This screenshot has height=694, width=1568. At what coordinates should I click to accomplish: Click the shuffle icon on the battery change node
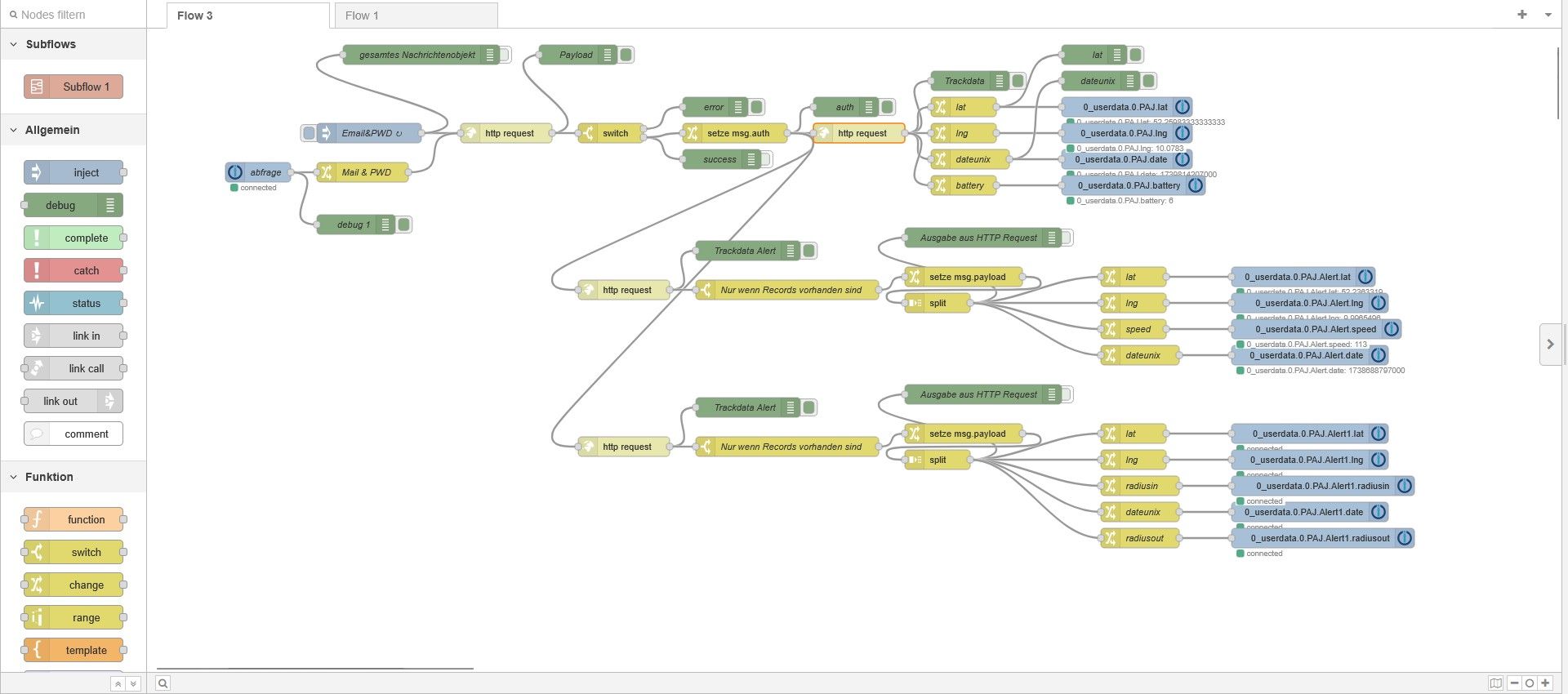940,185
